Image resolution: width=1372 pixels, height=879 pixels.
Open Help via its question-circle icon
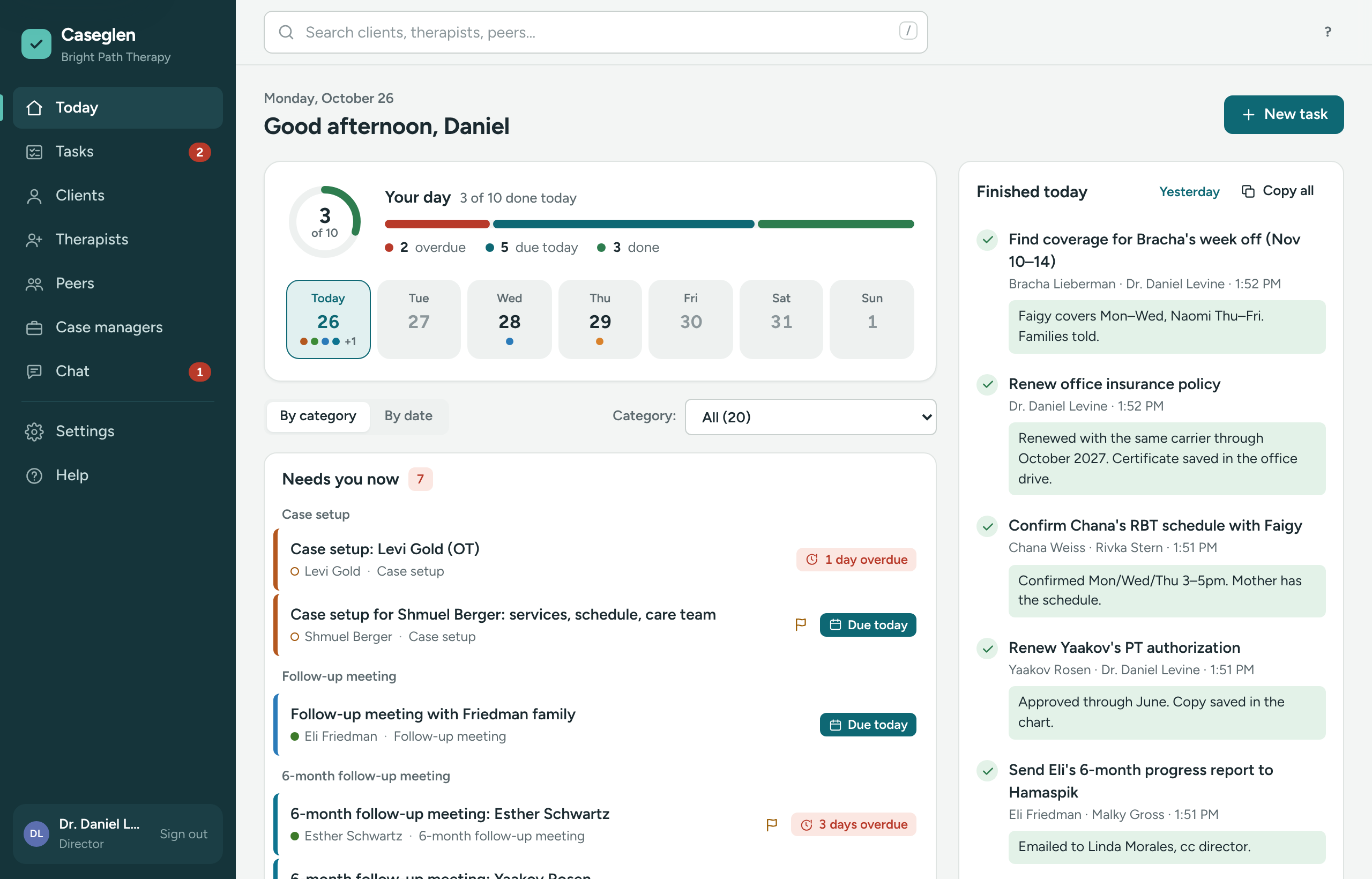pos(34,475)
